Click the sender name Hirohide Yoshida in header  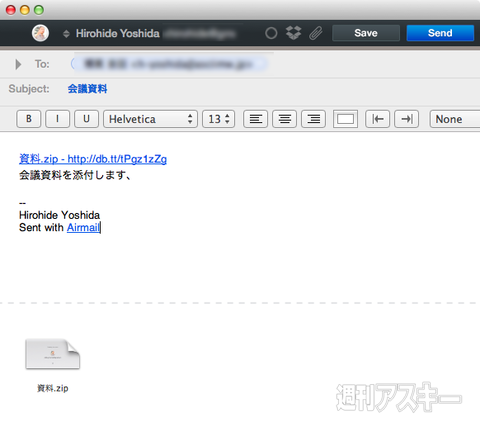(118, 33)
